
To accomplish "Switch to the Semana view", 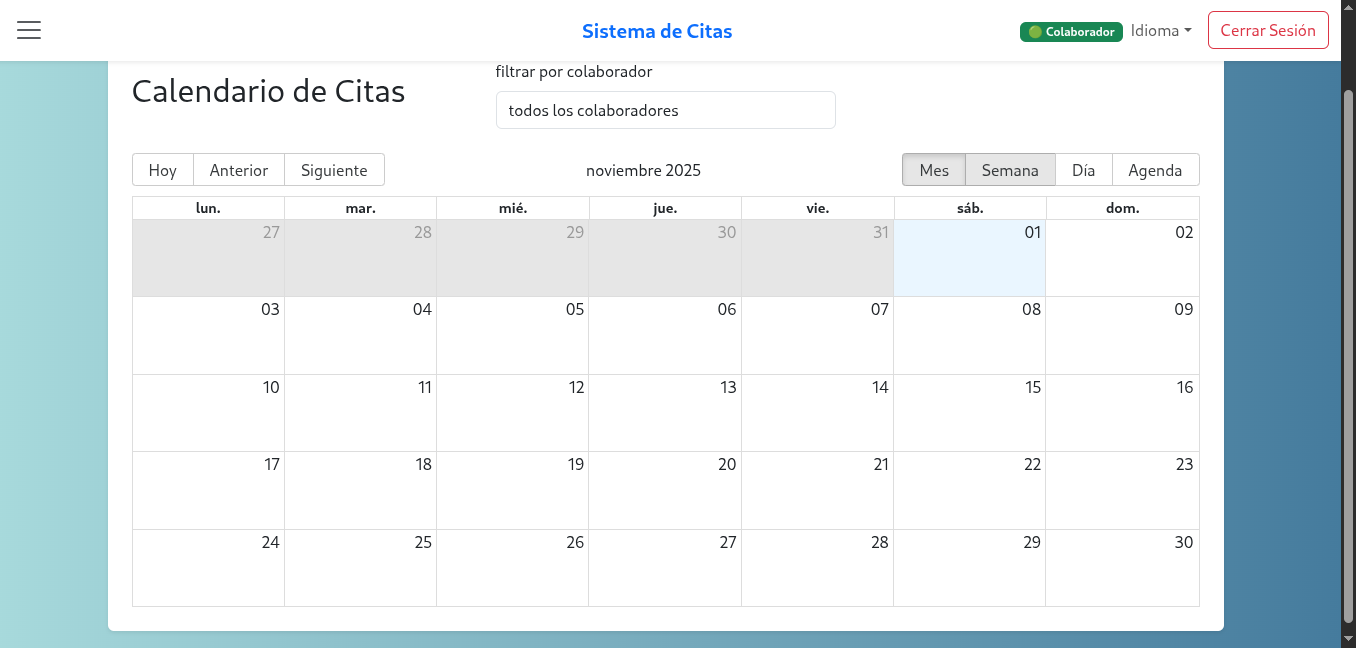I will point(1009,170).
